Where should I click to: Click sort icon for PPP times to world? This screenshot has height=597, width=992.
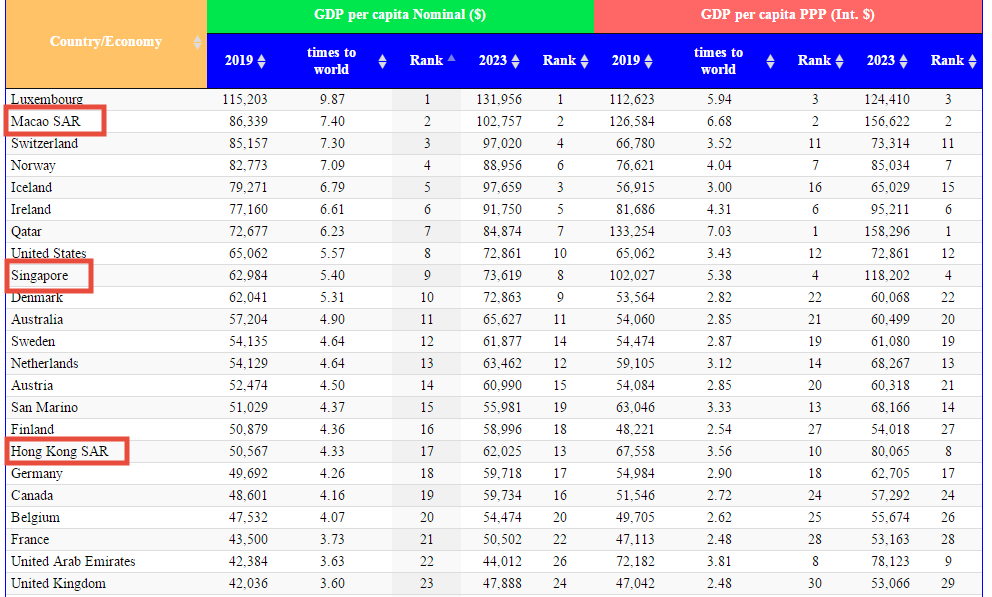(770, 61)
